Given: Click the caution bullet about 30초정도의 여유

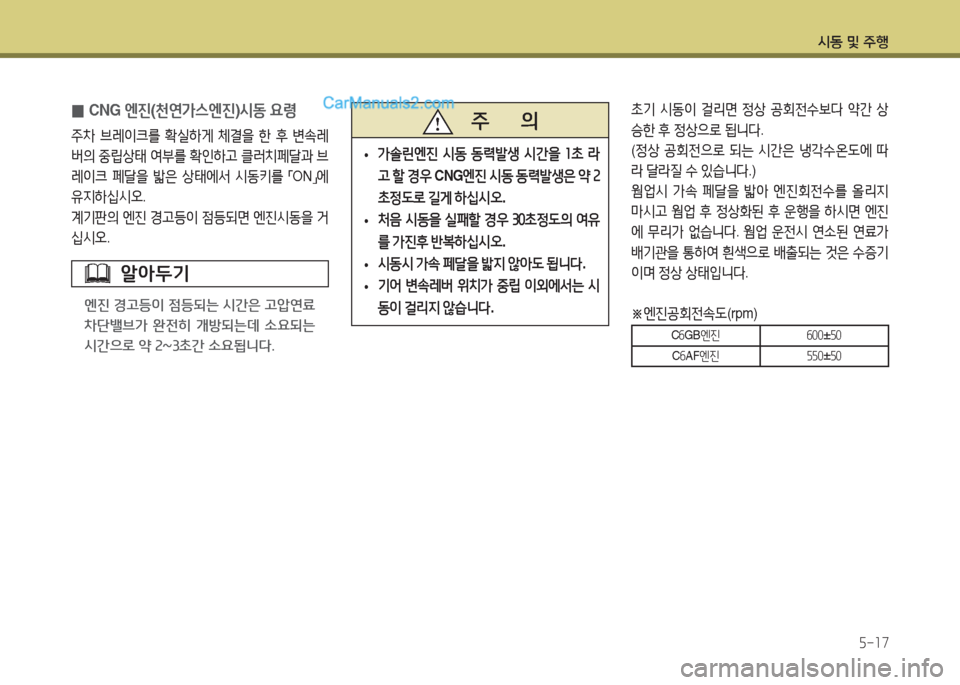Looking at the screenshot, I should [484, 230].
